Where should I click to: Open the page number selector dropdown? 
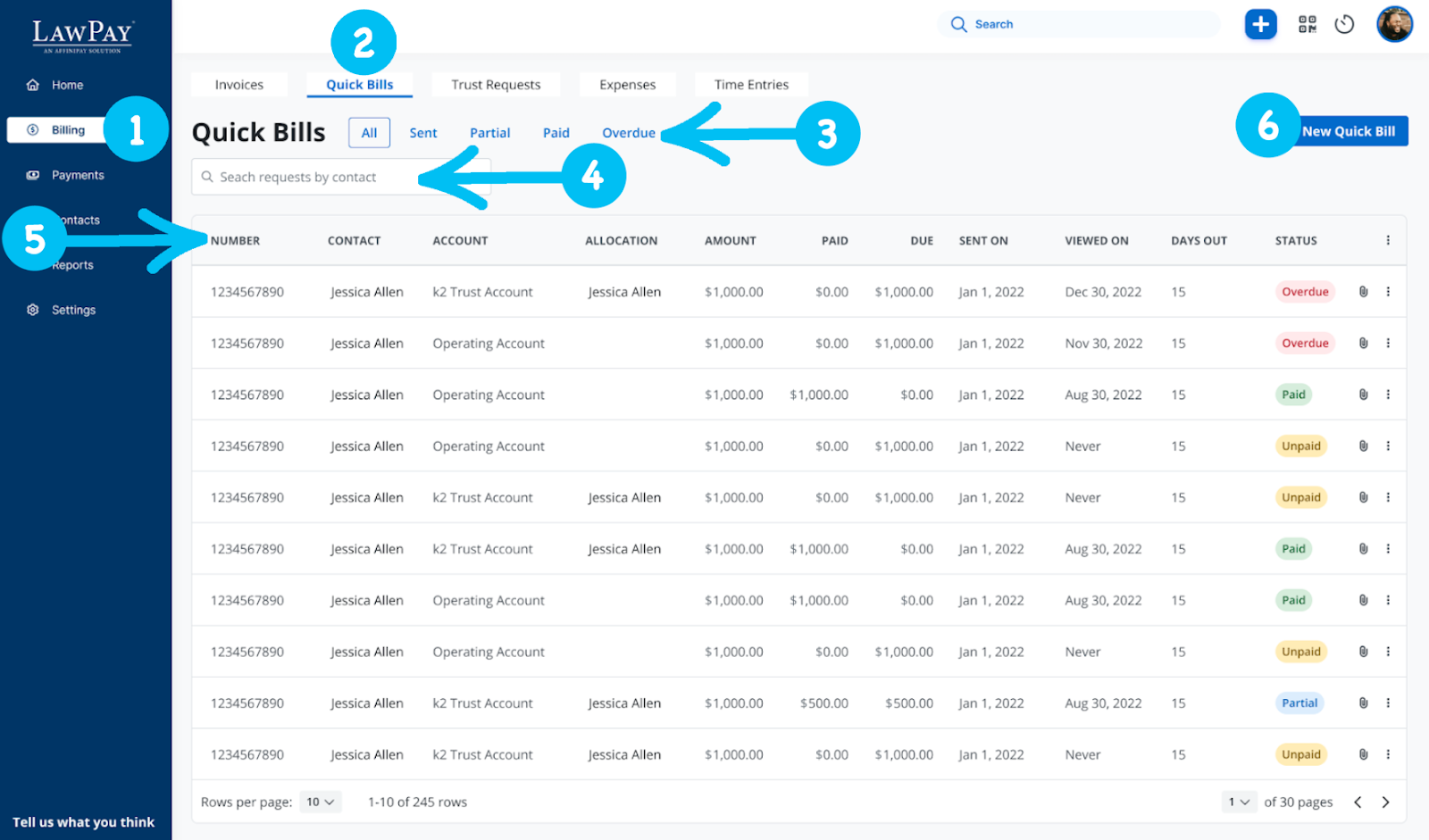coord(1238,803)
